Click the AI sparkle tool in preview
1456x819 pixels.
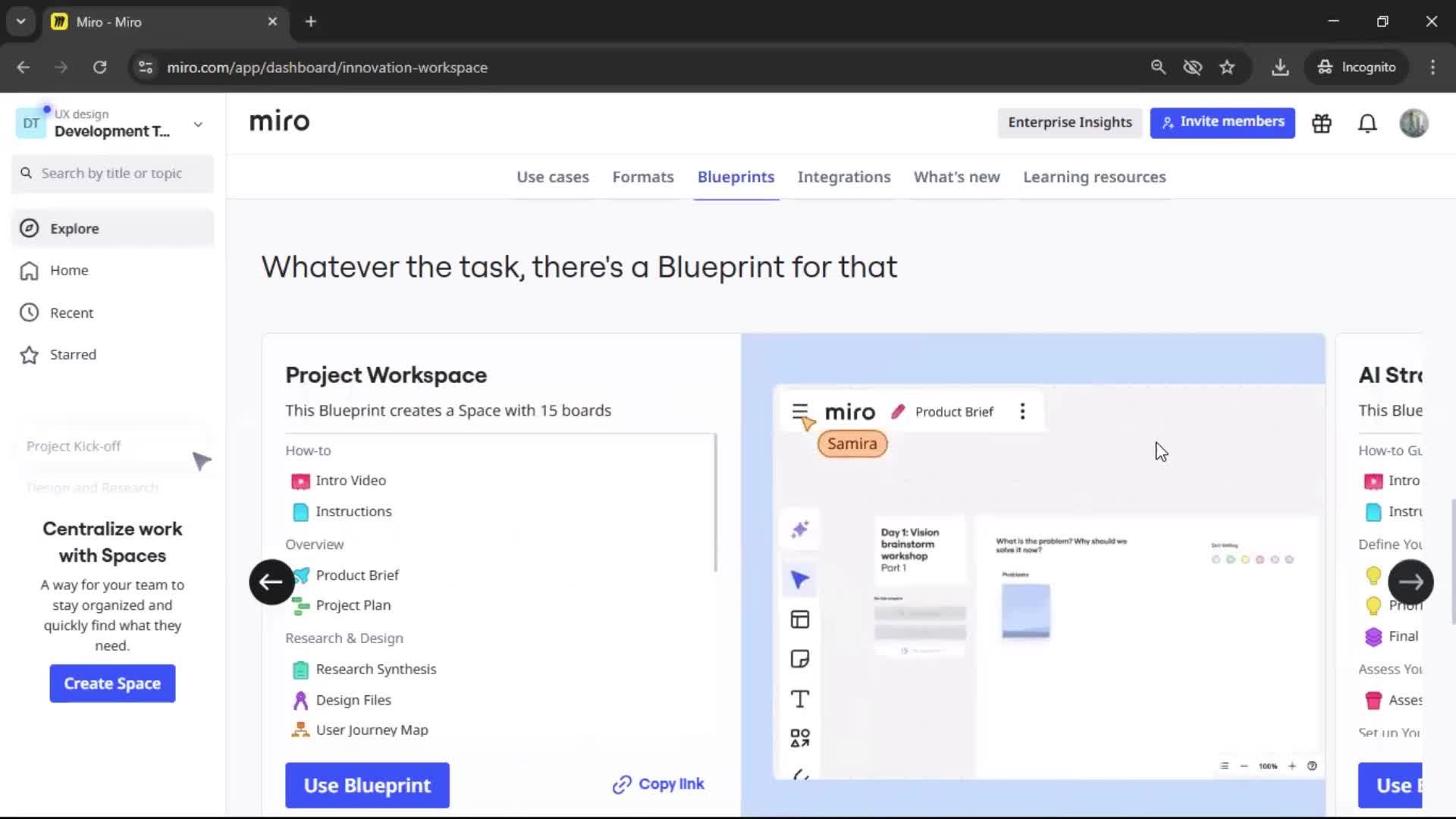coord(800,529)
